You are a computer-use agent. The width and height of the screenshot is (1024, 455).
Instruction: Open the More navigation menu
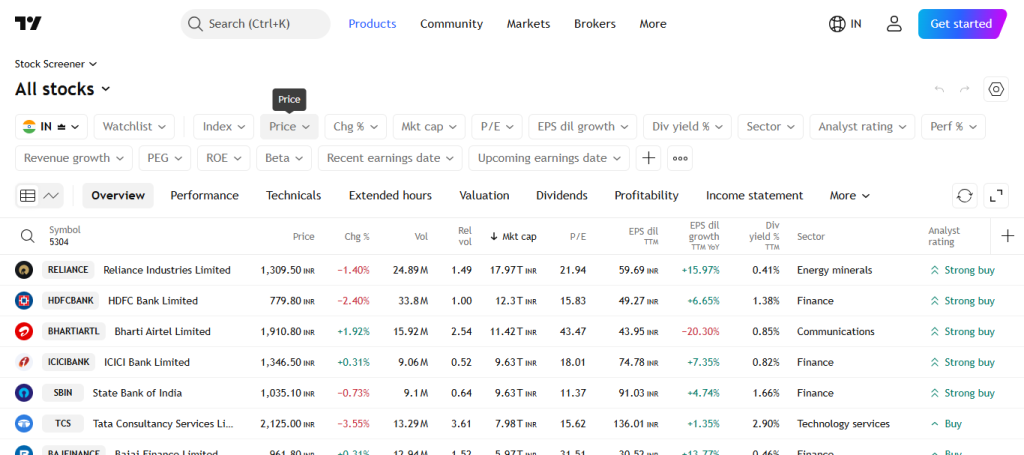pos(653,24)
